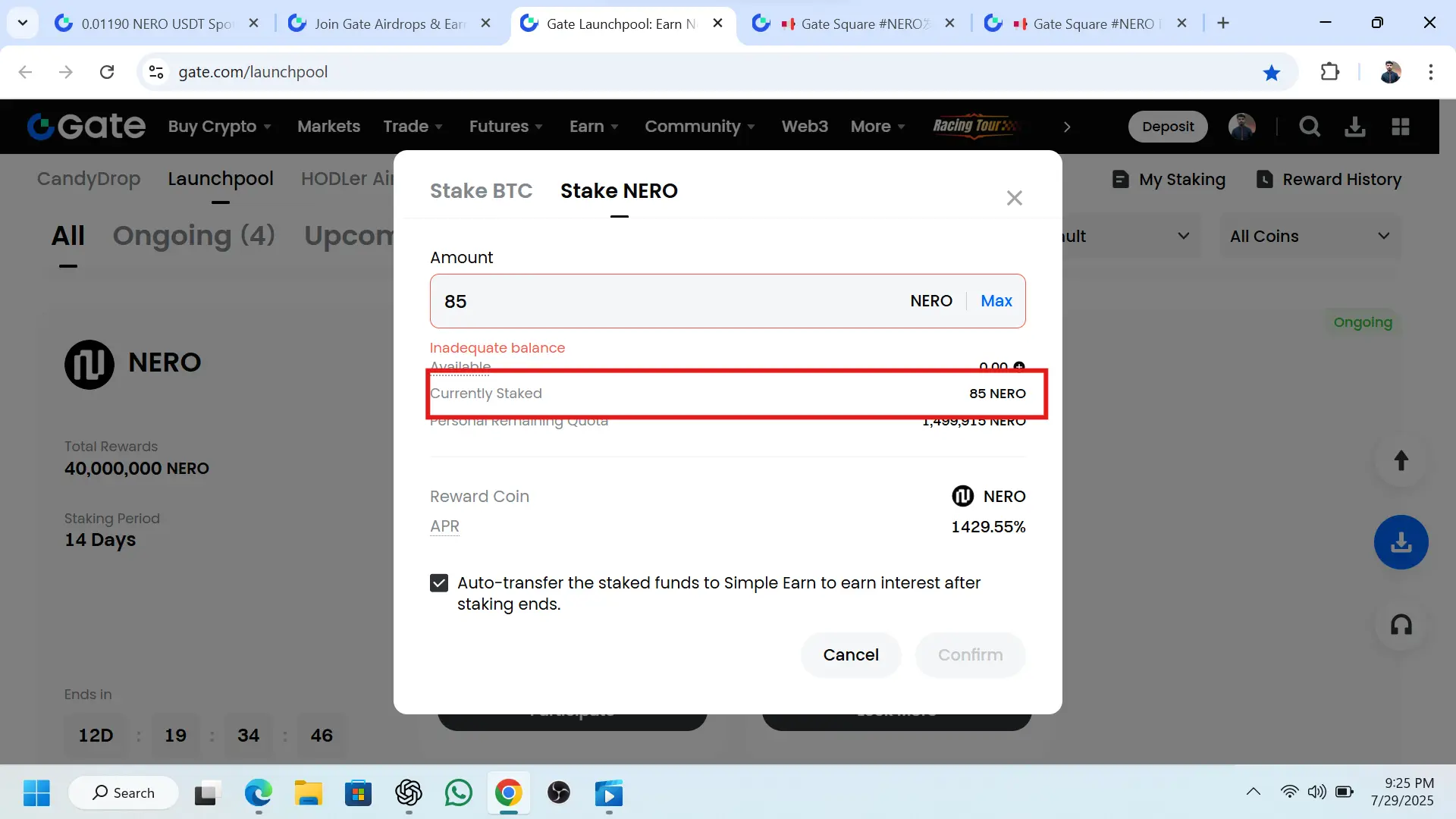Select the CandyDrop tab
1456x819 pixels.
pos(89,179)
